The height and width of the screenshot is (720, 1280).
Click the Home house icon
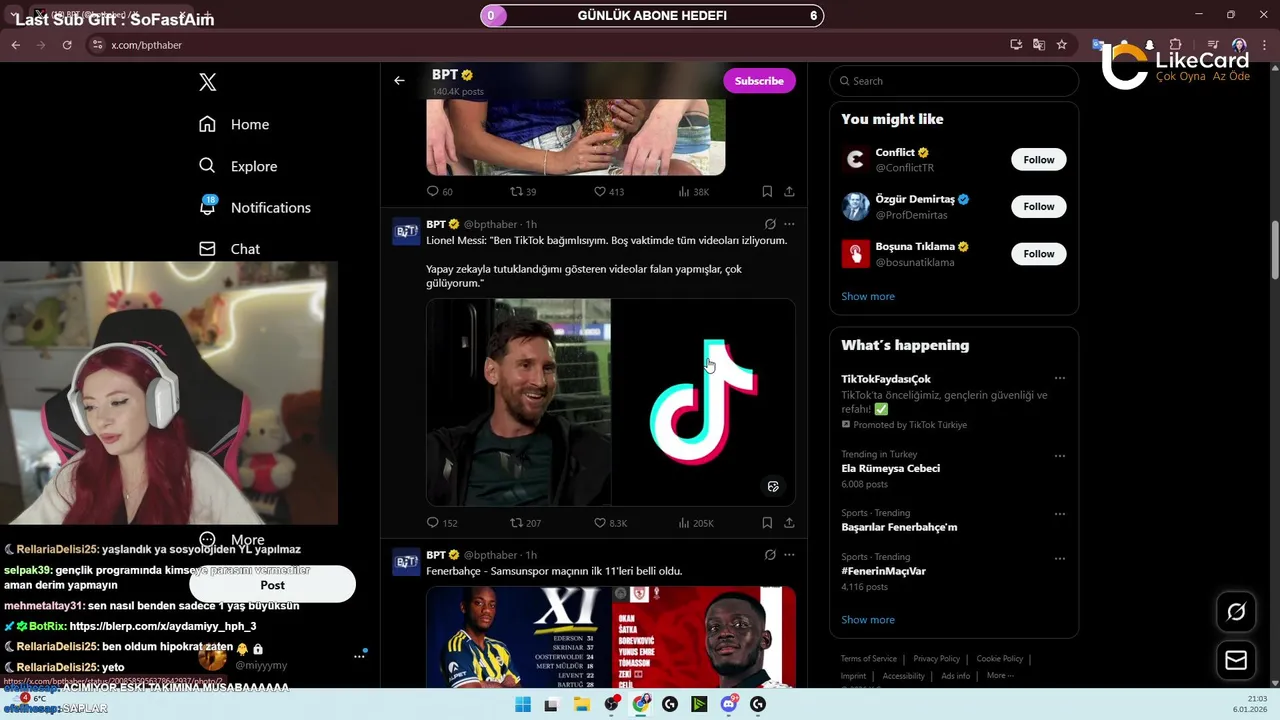[207, 124]
